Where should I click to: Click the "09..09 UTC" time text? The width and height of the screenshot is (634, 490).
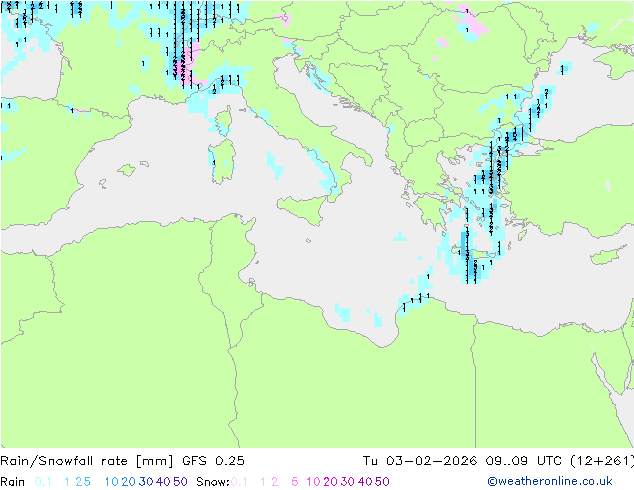[524, 461]
